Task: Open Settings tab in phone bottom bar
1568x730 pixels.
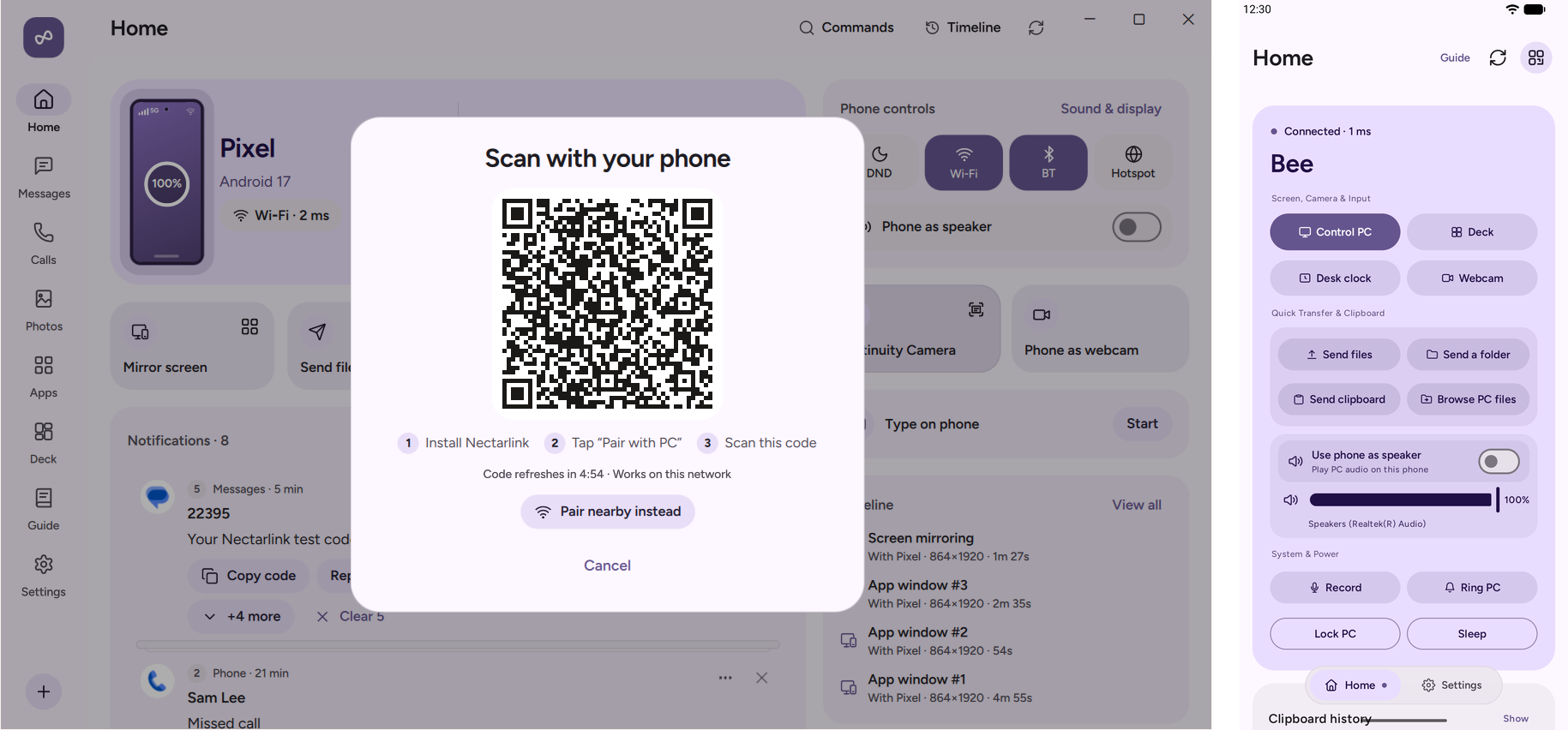Action: pos(1452,685)
